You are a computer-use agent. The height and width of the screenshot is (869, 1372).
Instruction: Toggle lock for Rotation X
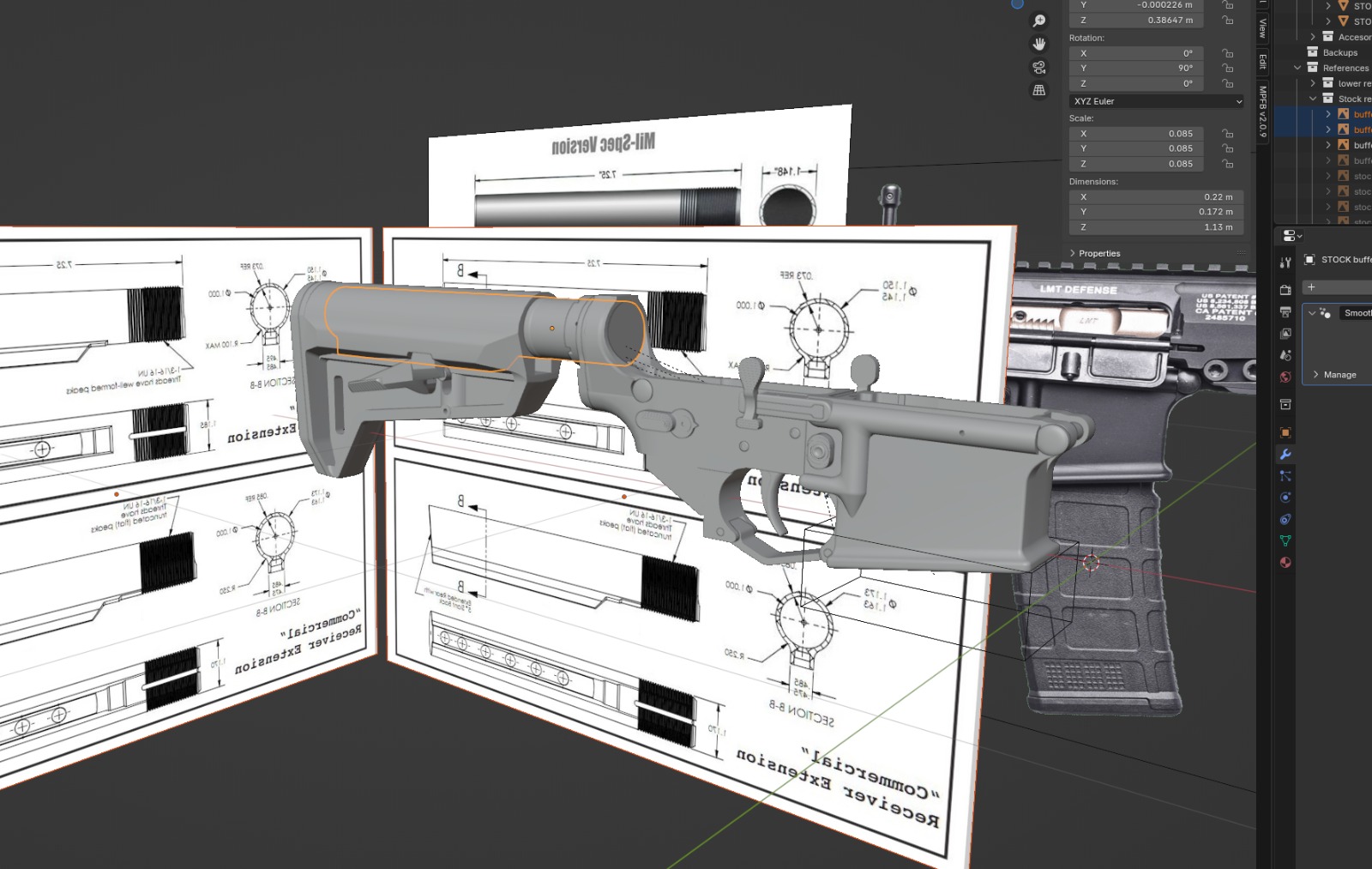click(x=1228, y=53)
